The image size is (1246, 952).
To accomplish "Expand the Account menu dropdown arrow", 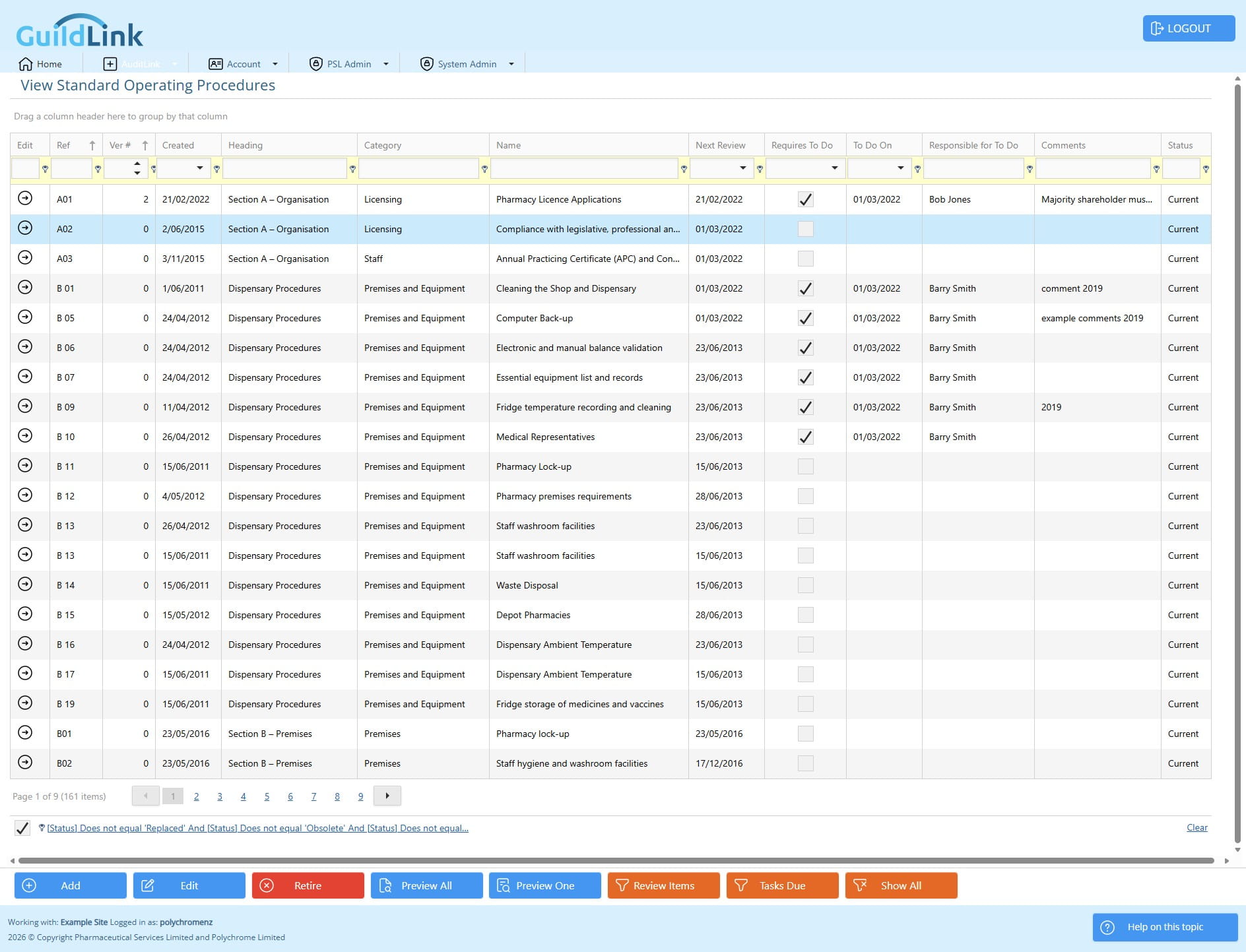I will point(275,64).
